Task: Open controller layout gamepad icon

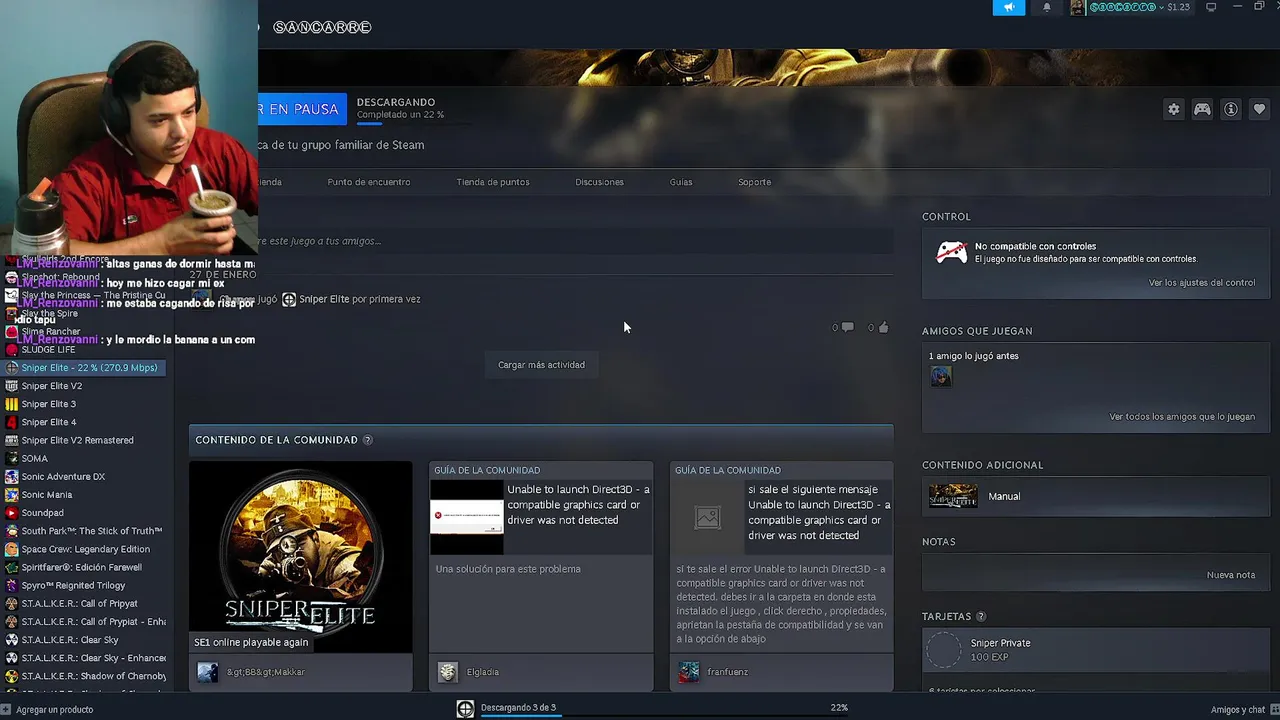Action: coord(1202,110)
